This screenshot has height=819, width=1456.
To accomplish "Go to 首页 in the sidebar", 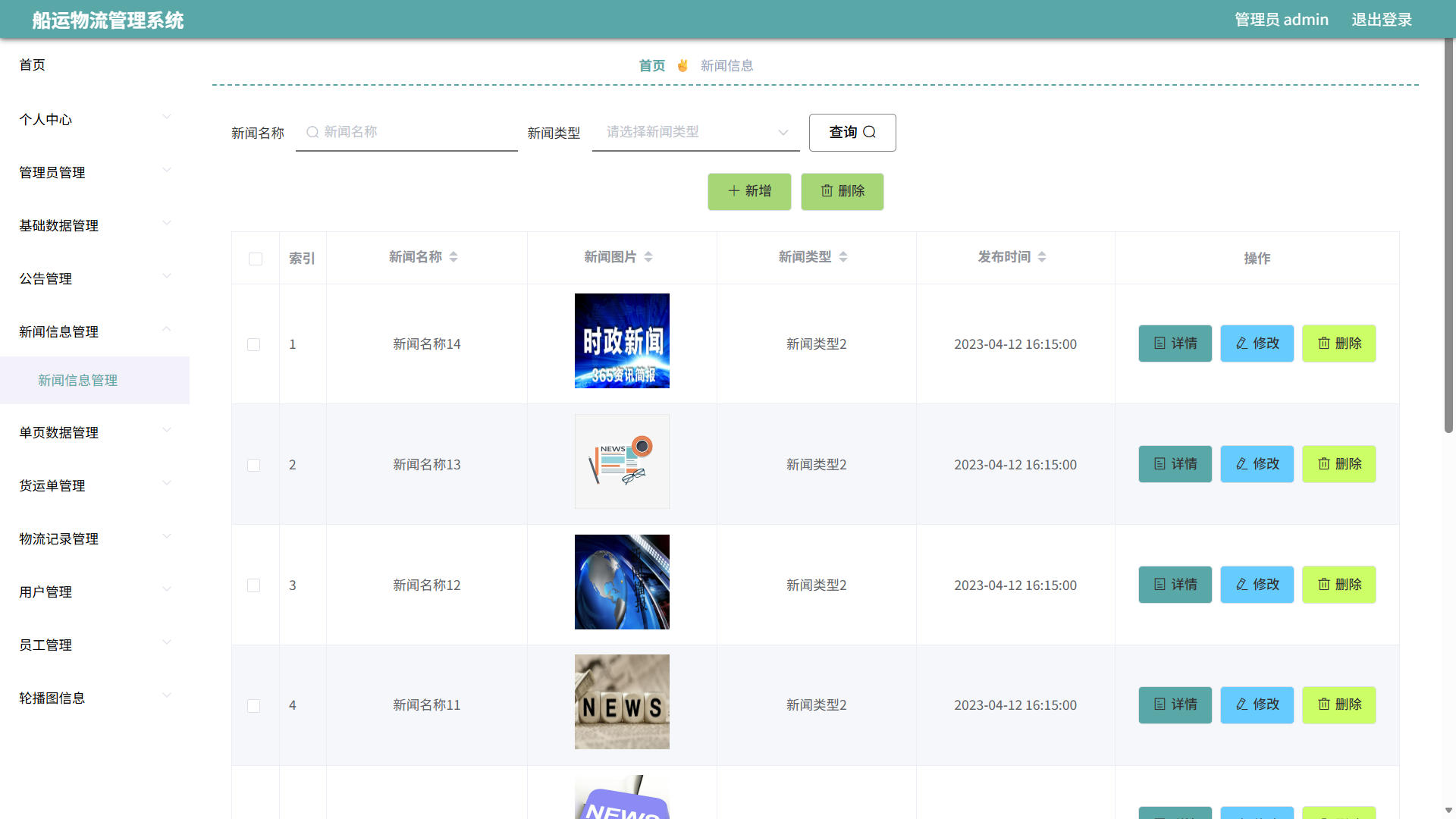I will click(x=95, y=65).
